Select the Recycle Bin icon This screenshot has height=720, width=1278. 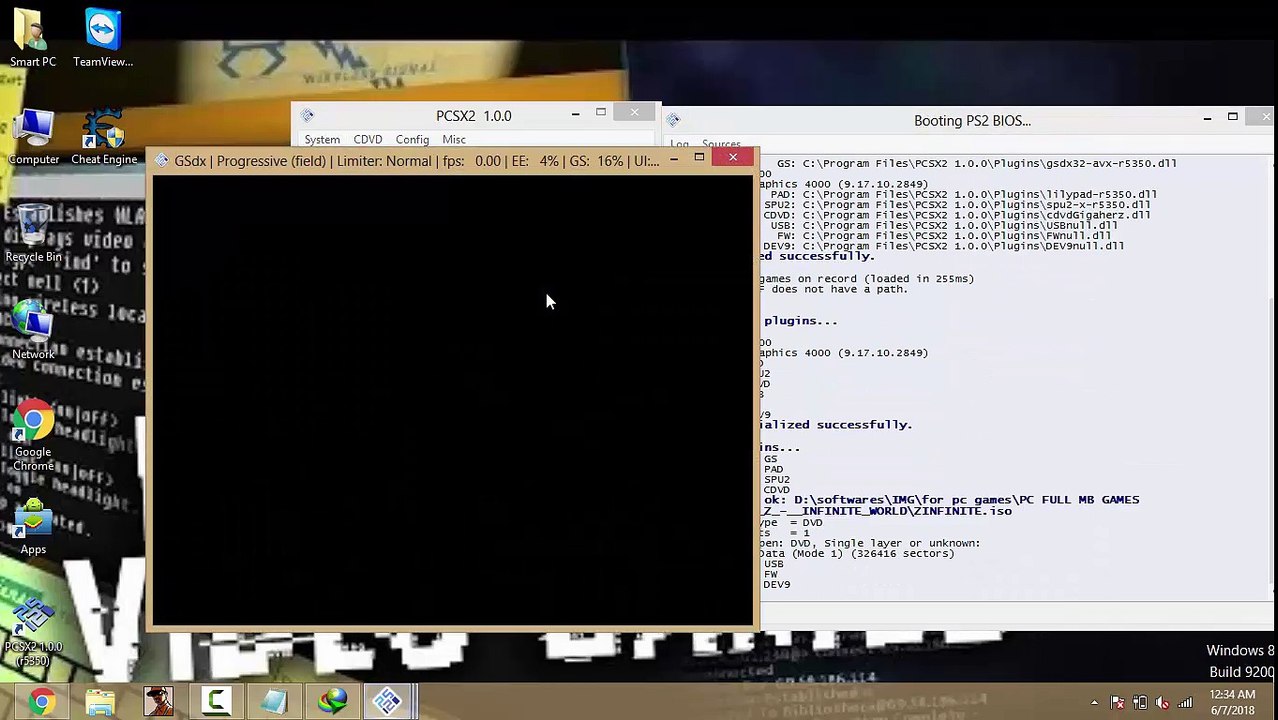pos(33,233)
